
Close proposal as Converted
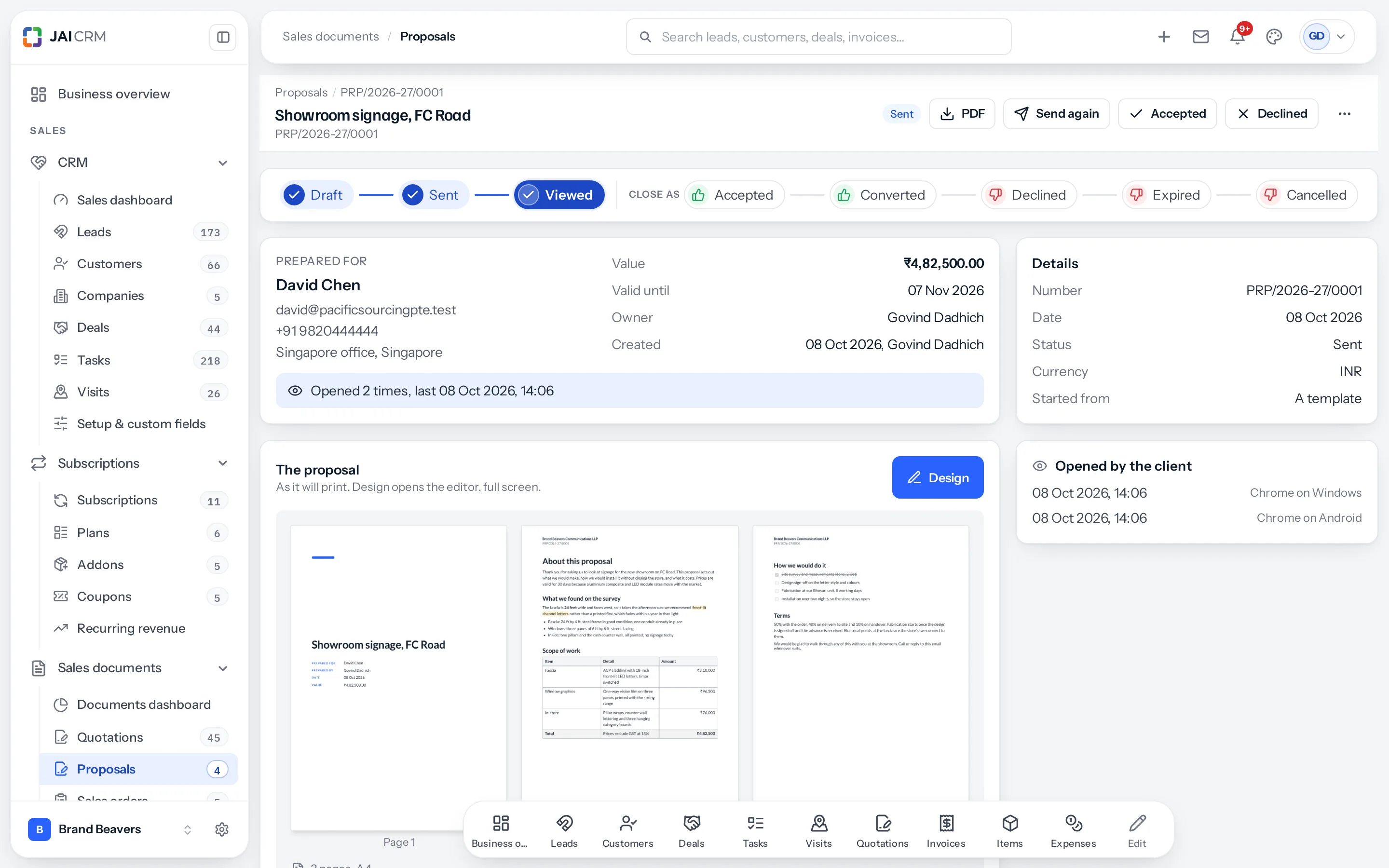[x=882, y=195]
